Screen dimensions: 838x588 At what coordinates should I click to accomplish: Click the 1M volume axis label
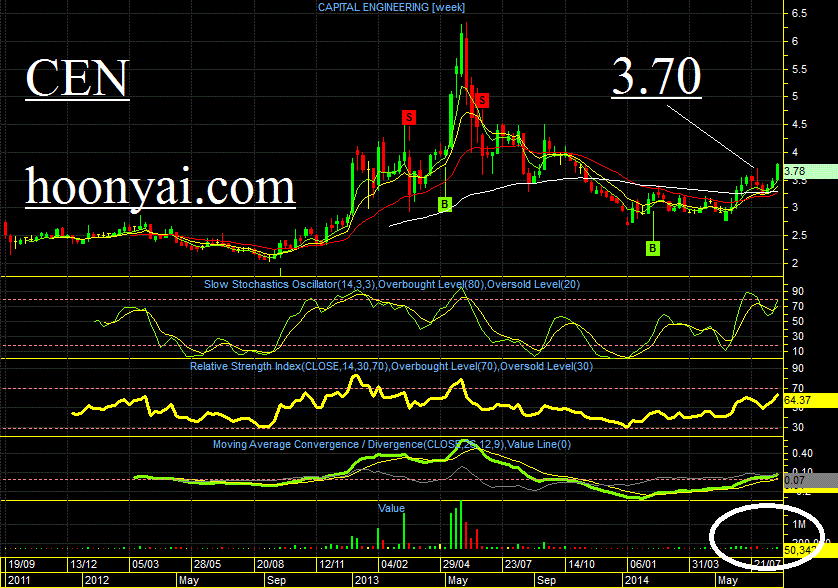tap(799, 524)
